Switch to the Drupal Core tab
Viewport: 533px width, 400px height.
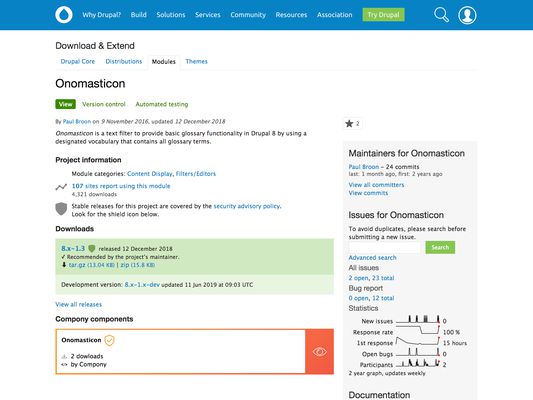click(x=78, y=62)
